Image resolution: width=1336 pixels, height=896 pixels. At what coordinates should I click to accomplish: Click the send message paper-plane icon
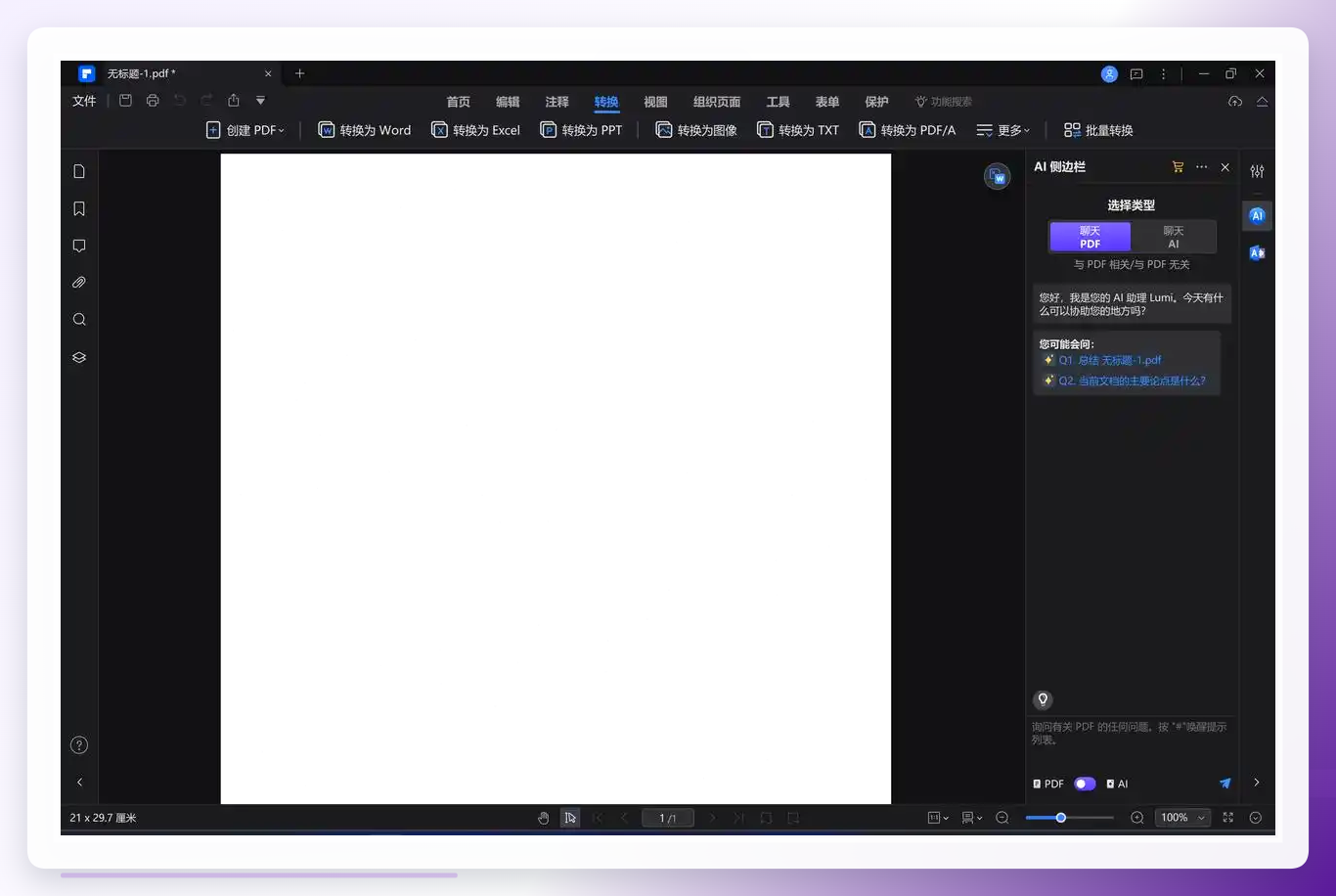[x=1225, y=784]
